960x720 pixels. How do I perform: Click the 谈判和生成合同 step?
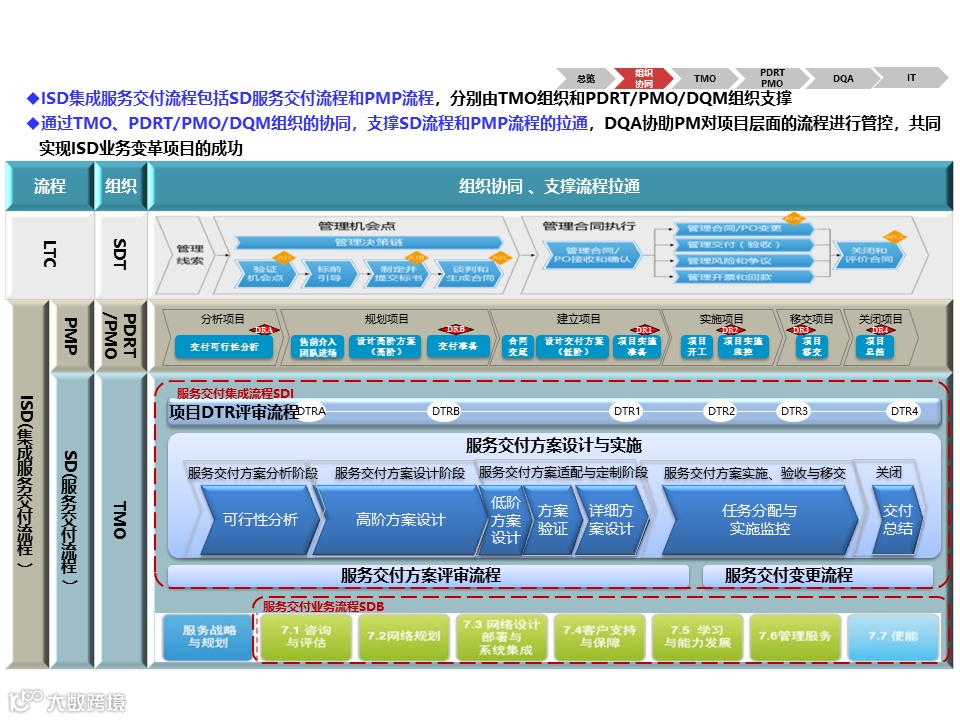[470, 274]
